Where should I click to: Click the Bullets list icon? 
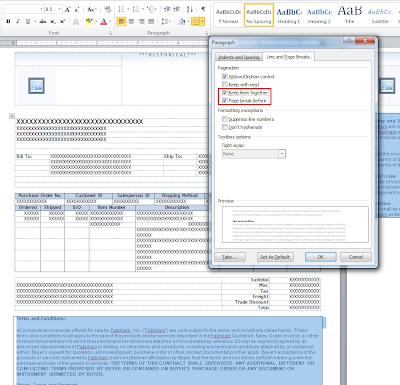[121, 9]
